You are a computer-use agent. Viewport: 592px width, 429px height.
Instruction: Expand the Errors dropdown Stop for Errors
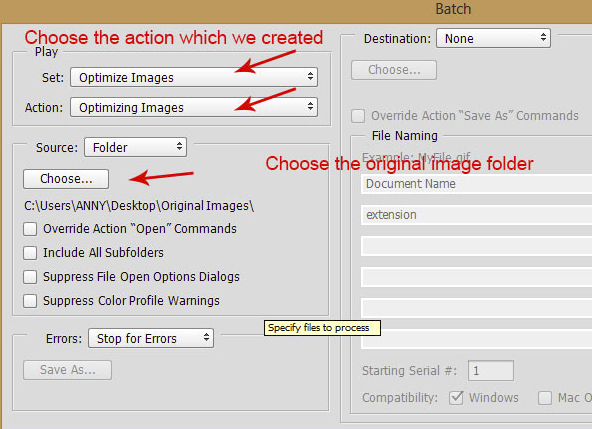151,338
